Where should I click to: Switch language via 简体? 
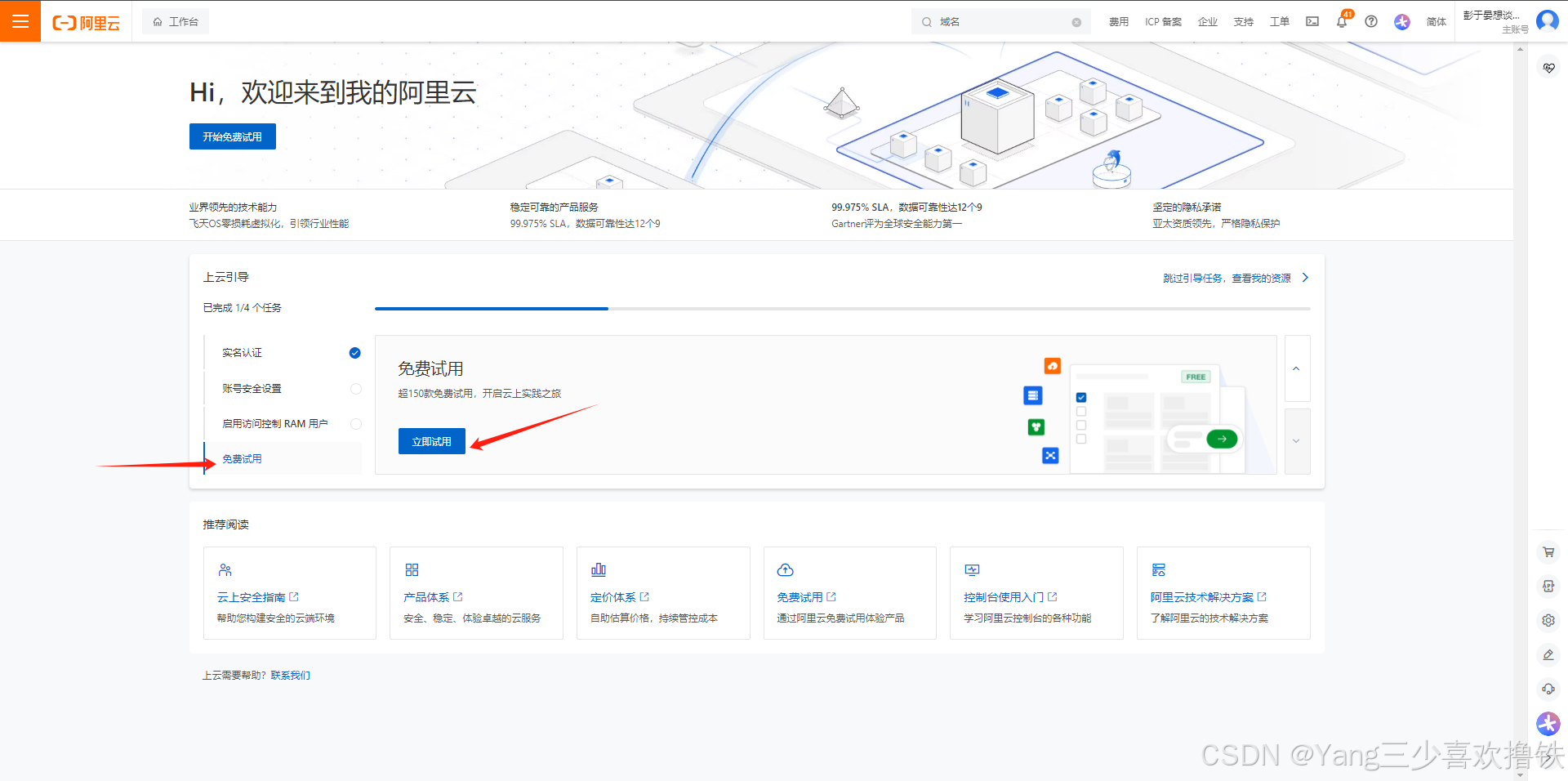point(1437,22)
